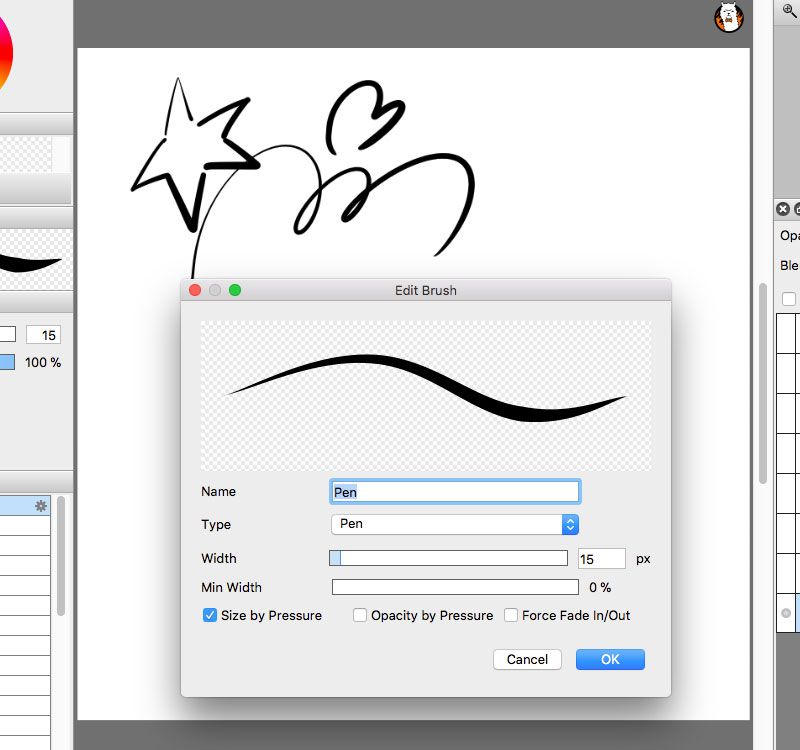Toggle the checkbox under Blend in the layer panel
The height and width of the screenshot is (750, 800).
789,298
